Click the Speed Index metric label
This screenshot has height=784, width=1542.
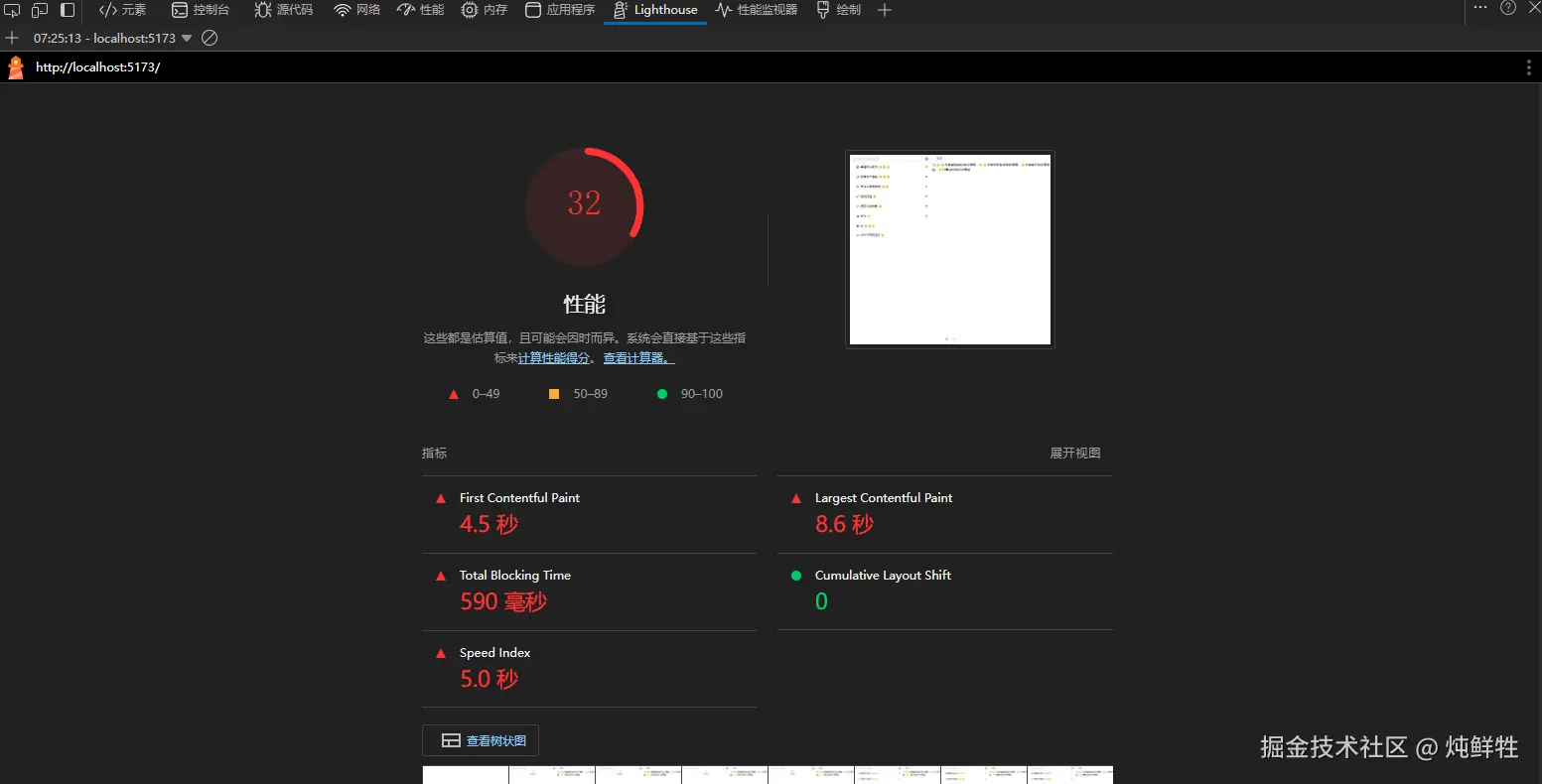(x=495, y=653)
